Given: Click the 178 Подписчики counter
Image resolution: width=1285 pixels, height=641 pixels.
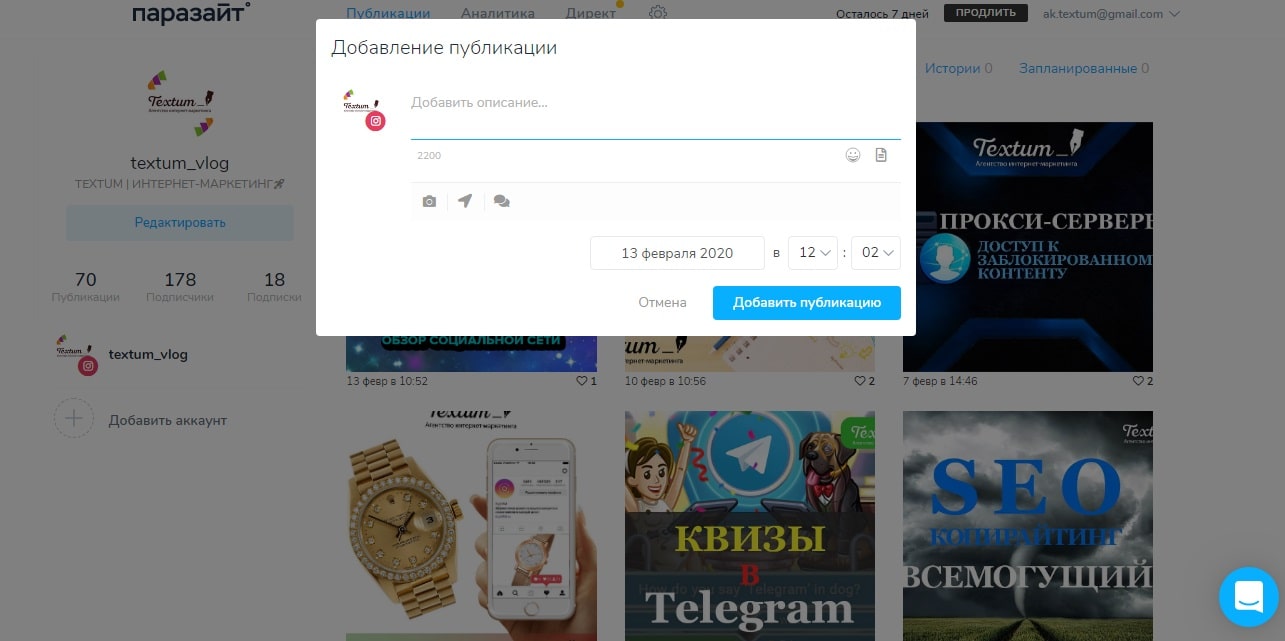Looking at the screenshot, I should tap(180, 286).
